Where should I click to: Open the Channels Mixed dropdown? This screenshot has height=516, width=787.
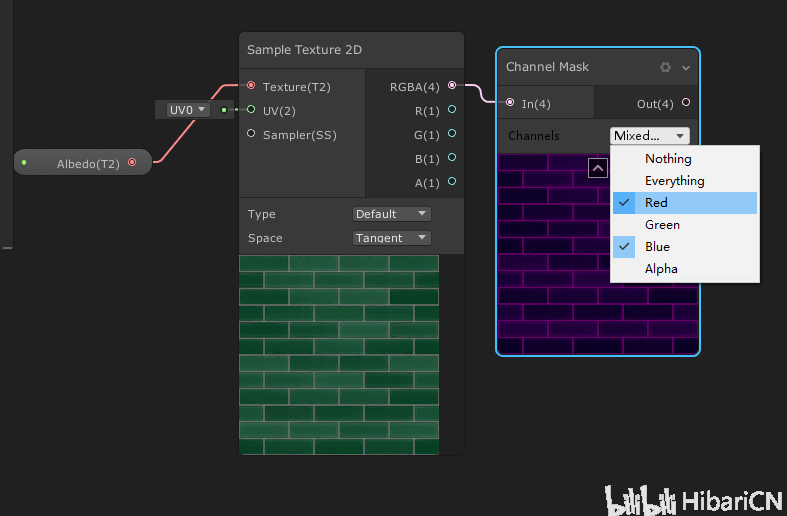(x=649, y=136)
